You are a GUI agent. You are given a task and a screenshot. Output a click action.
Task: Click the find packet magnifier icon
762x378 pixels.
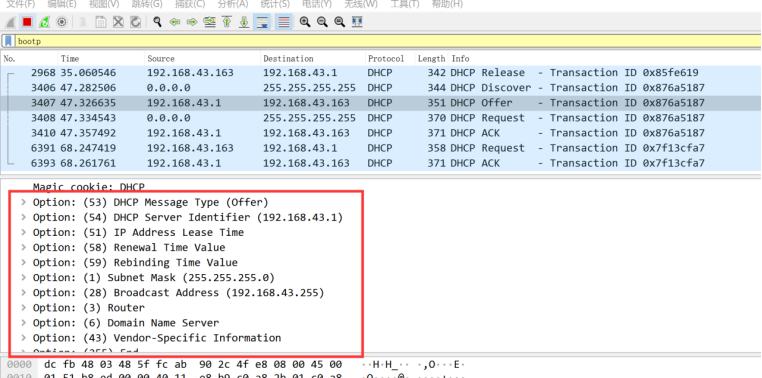pyautogui.click(x=157, y=22)
